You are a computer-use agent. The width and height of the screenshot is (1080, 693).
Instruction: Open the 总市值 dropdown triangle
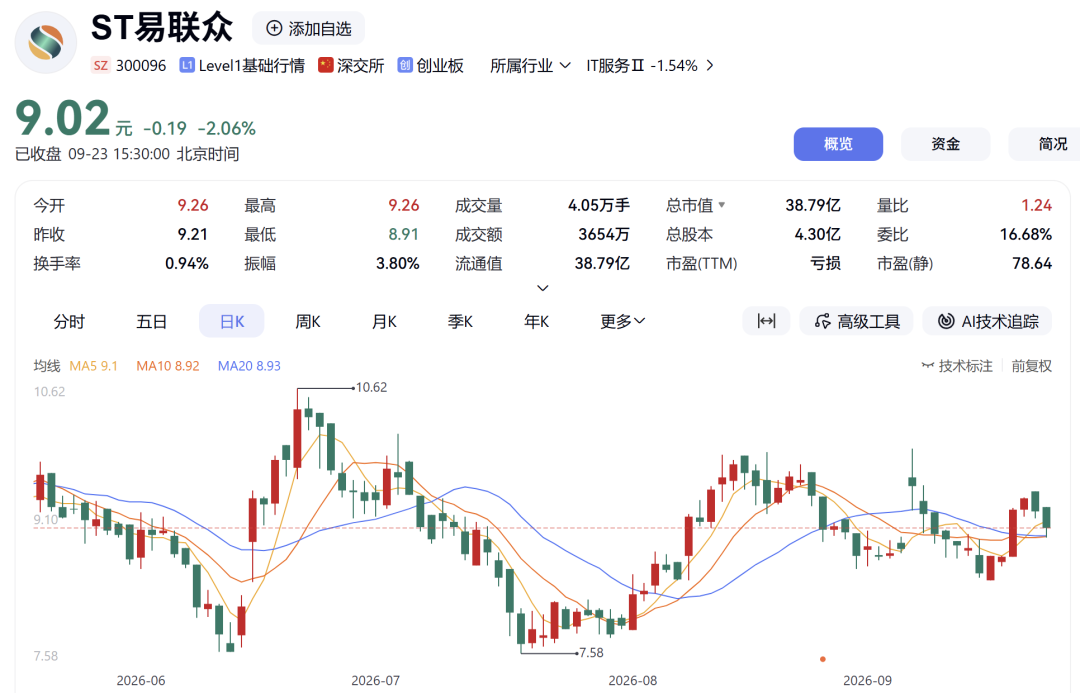tap(722, 205)
